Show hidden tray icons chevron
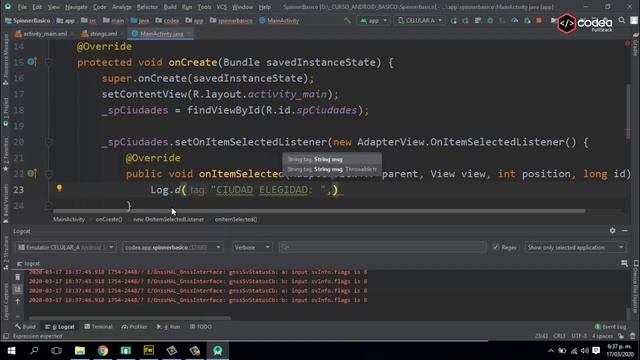The width and height of the screenshot is (640, 360). pos(551,351)
